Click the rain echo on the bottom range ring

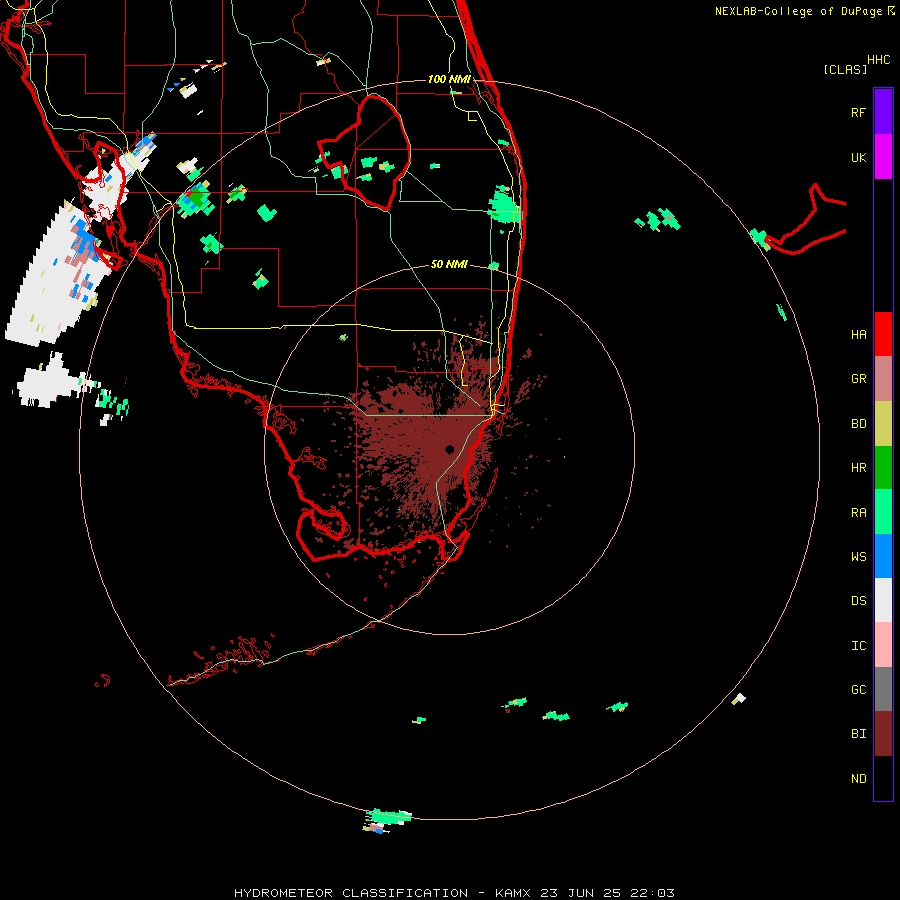pyautogui.click(x=388, y=816)
